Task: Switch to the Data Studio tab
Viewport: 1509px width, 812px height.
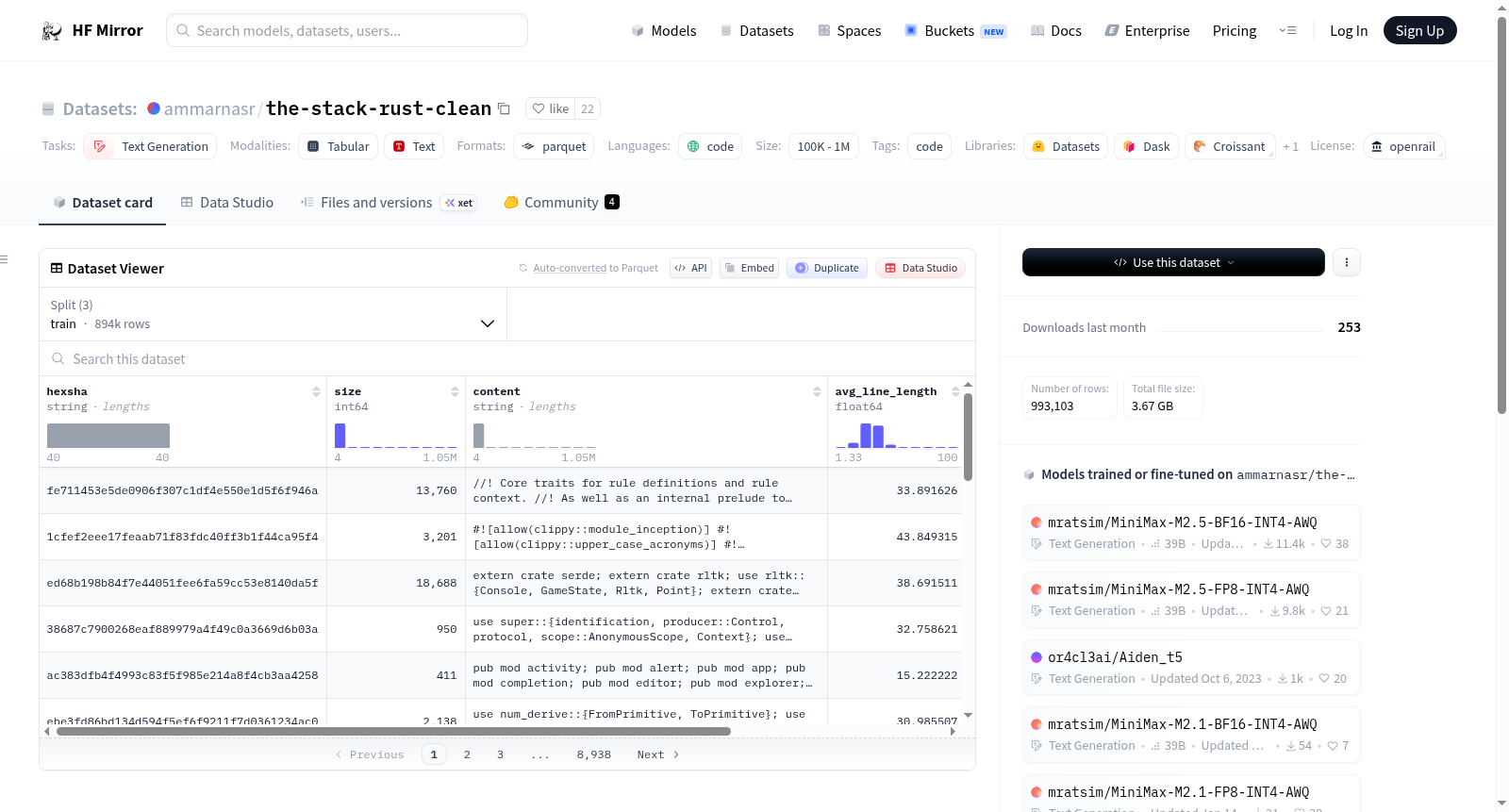Action: pos(227,203)
